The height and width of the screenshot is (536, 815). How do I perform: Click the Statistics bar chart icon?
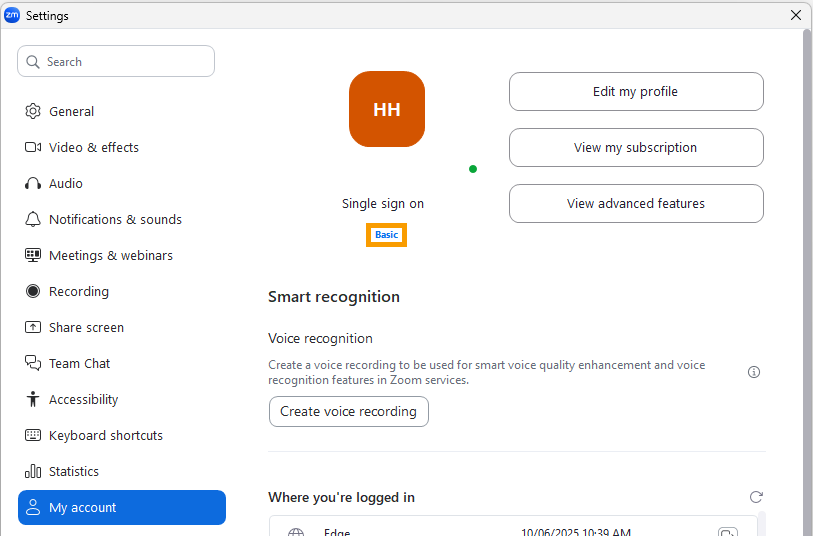click(x=33, y=471)
